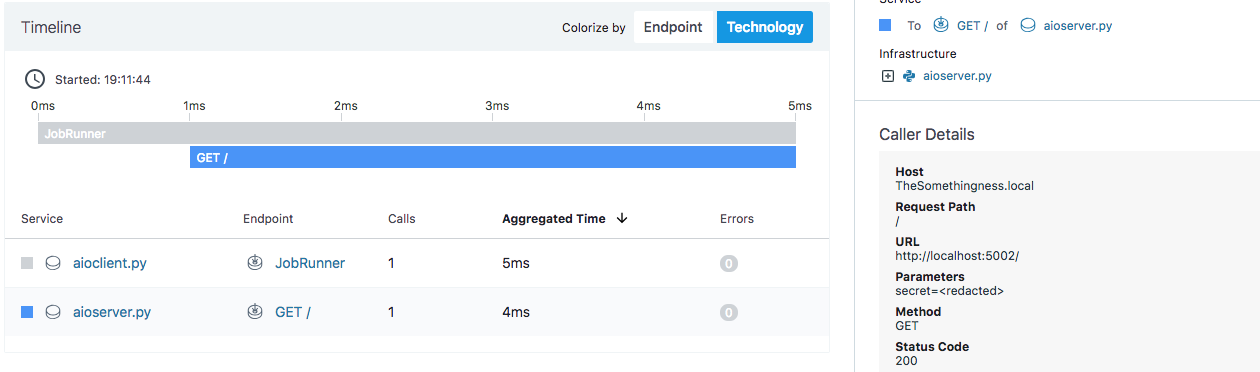Select the gray JobRunner timeline bar
The width and height of the screenshot is (1260, 372).
pos(417,133)
